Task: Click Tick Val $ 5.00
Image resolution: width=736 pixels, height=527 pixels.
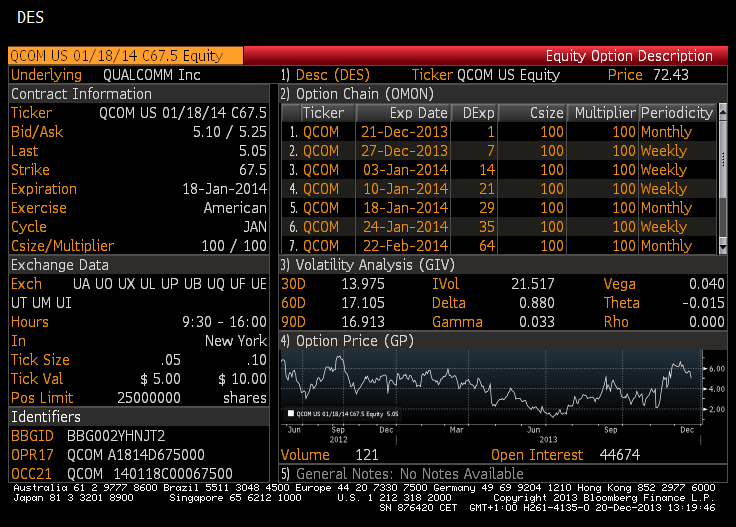Action: pyautogui.click(x=160, y=379)
